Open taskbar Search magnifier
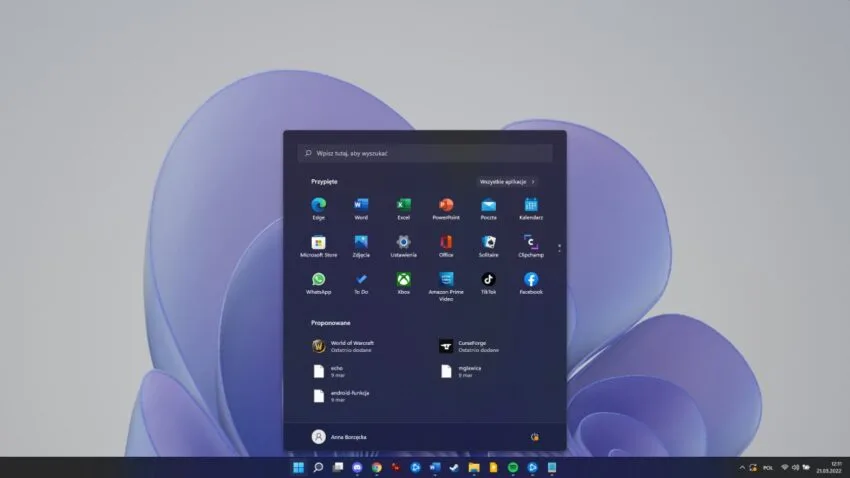The image size is (850, 478). pos(318,467)
